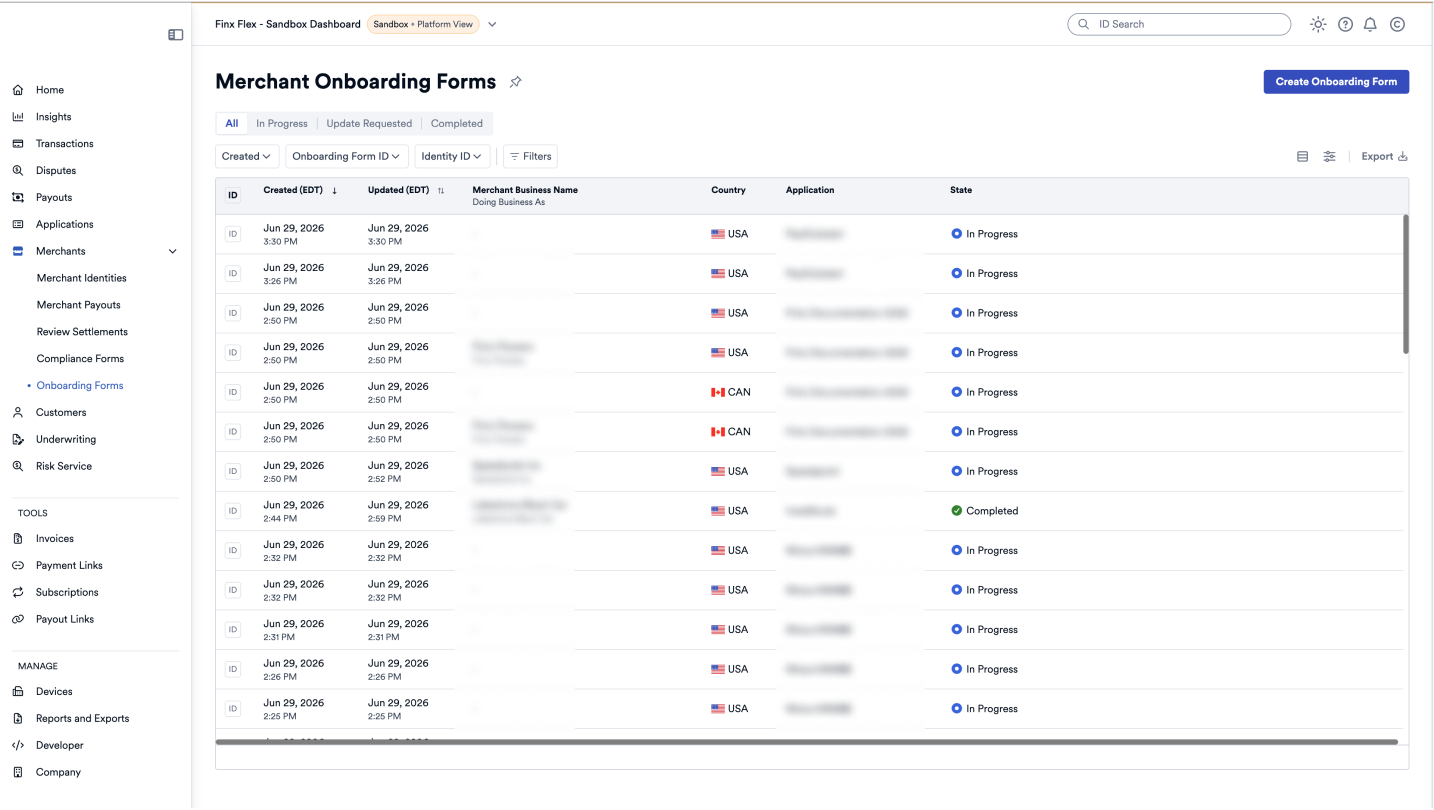The image size is (1434, 810).
Task: Open Merchant Identities submenu item
Action: [x=82, y=278]
